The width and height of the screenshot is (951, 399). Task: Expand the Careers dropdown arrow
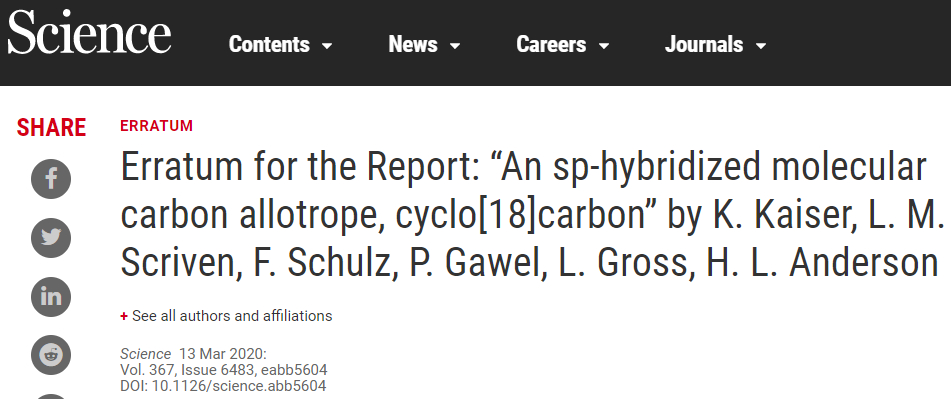click(603, 45)
